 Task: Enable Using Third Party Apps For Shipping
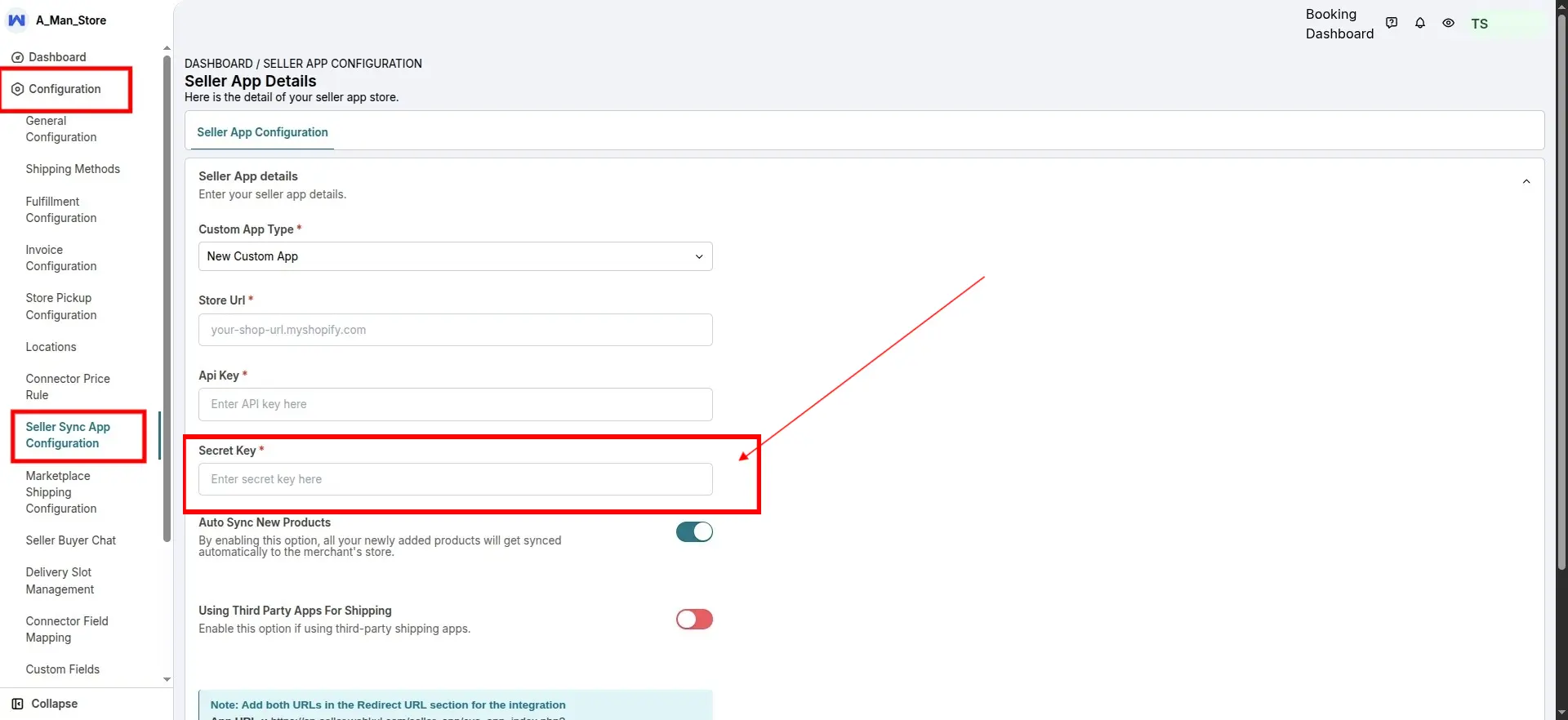(x=694, y=620)
